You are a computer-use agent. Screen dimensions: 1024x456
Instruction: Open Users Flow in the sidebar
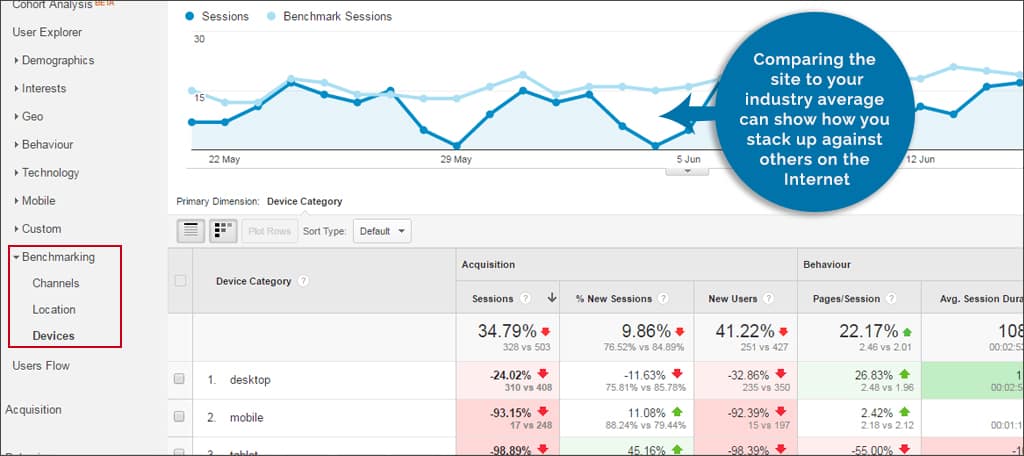tap(40, 365)
